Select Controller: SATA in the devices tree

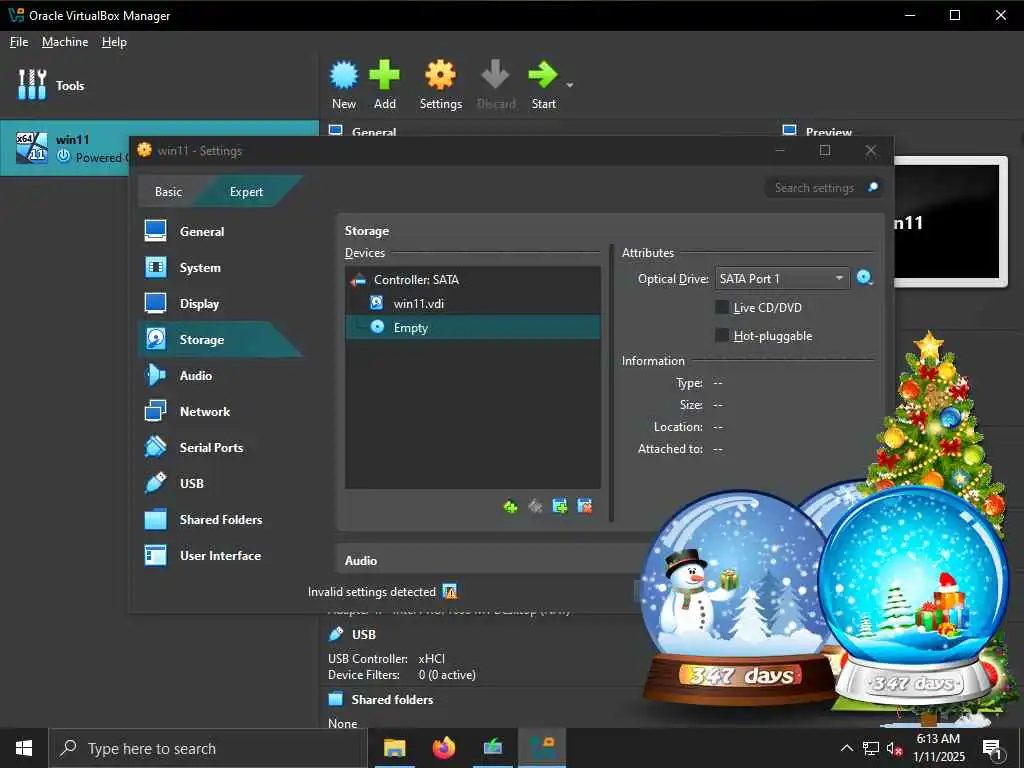(x=473, y=280)
